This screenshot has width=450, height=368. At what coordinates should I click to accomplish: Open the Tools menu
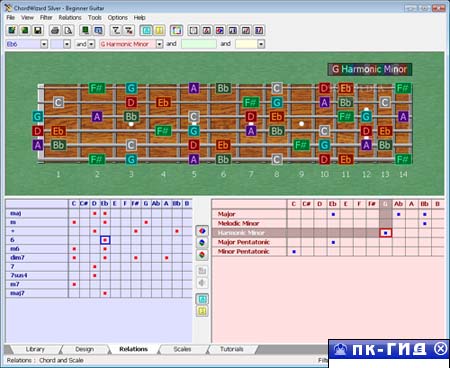pyautogui.click(x=95, y=17)
